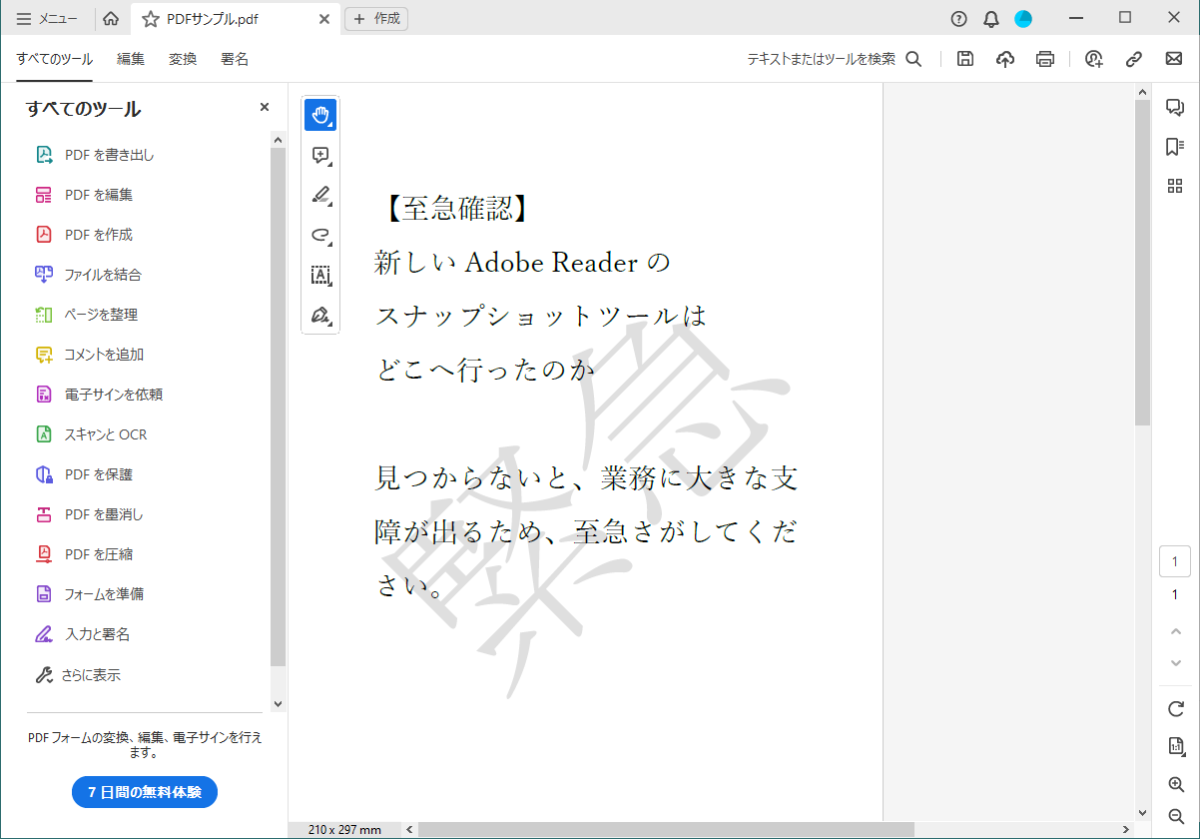
Task: Print the document
Action: pos(1045,59)
